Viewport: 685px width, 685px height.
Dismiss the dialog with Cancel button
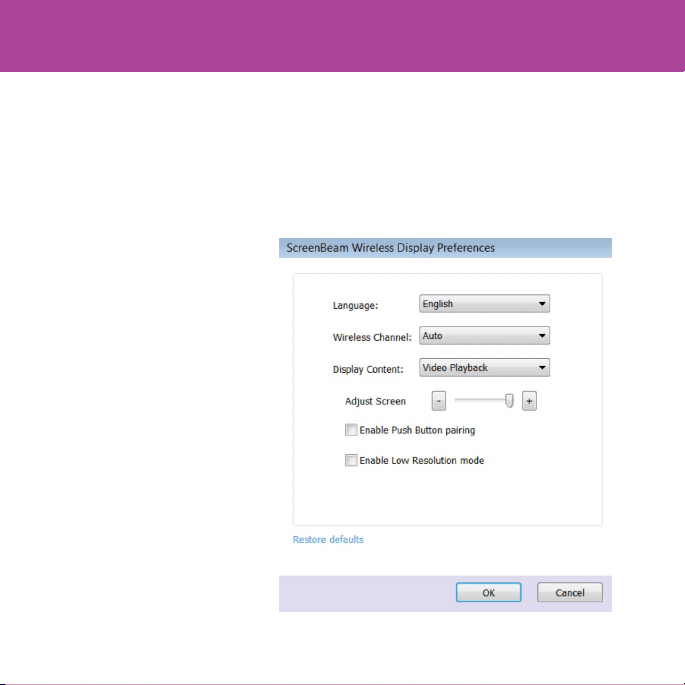(x=570, y=592)
